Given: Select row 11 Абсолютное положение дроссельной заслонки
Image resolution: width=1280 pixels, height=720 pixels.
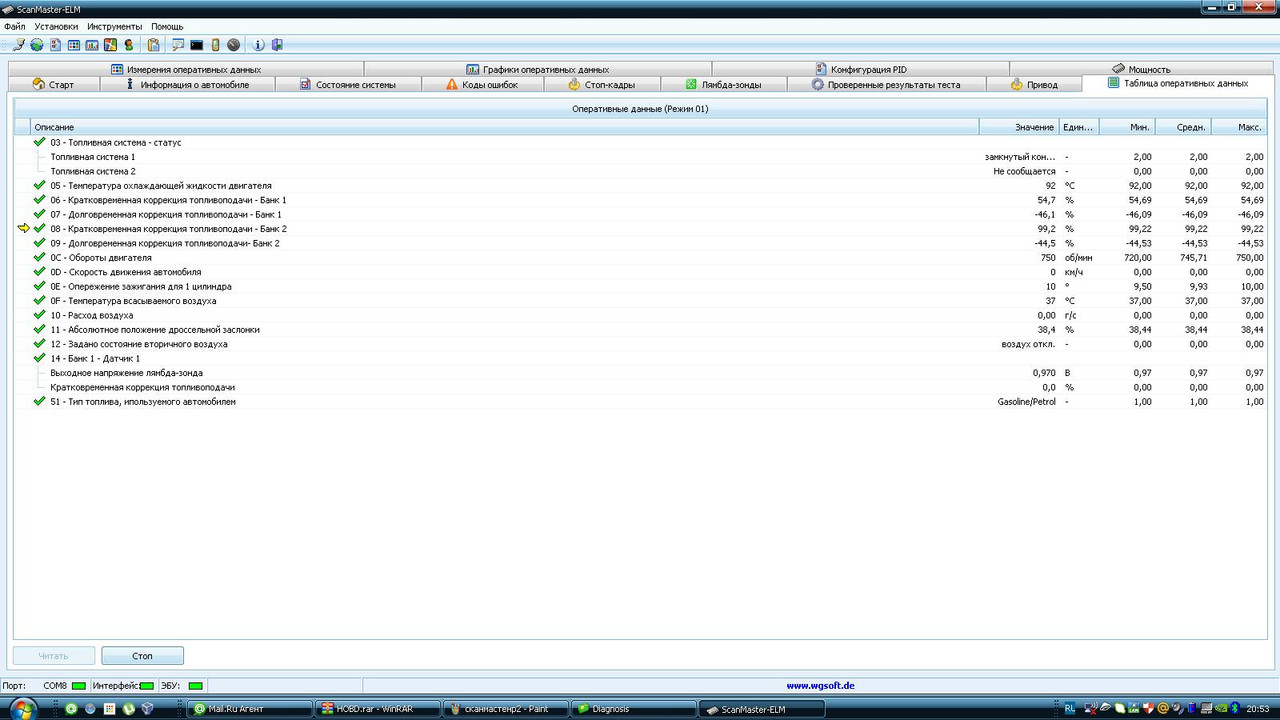Looking at the screenshot, I should 640,329.
